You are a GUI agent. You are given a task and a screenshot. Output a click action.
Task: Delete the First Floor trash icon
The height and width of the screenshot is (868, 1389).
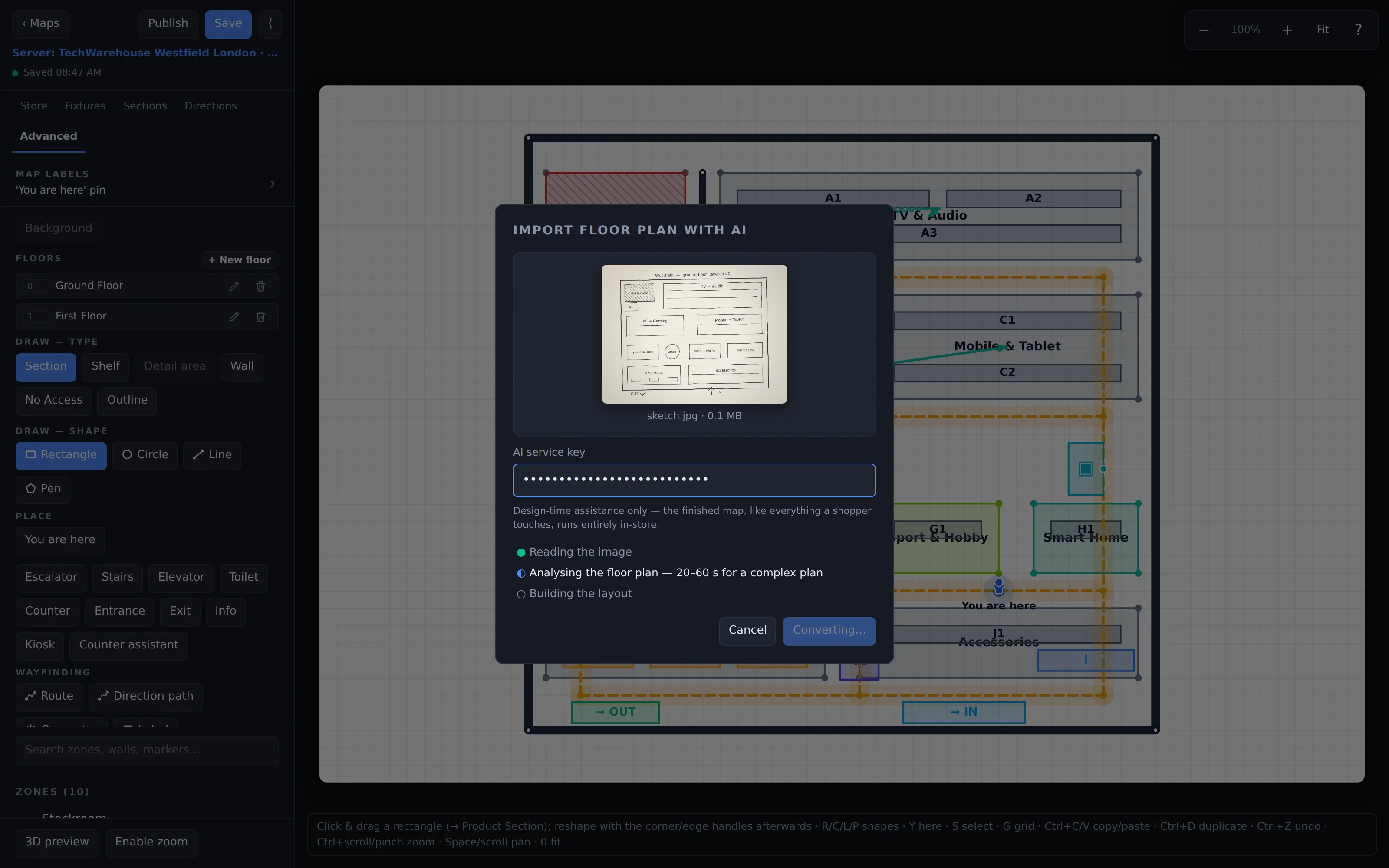(260, 316)
